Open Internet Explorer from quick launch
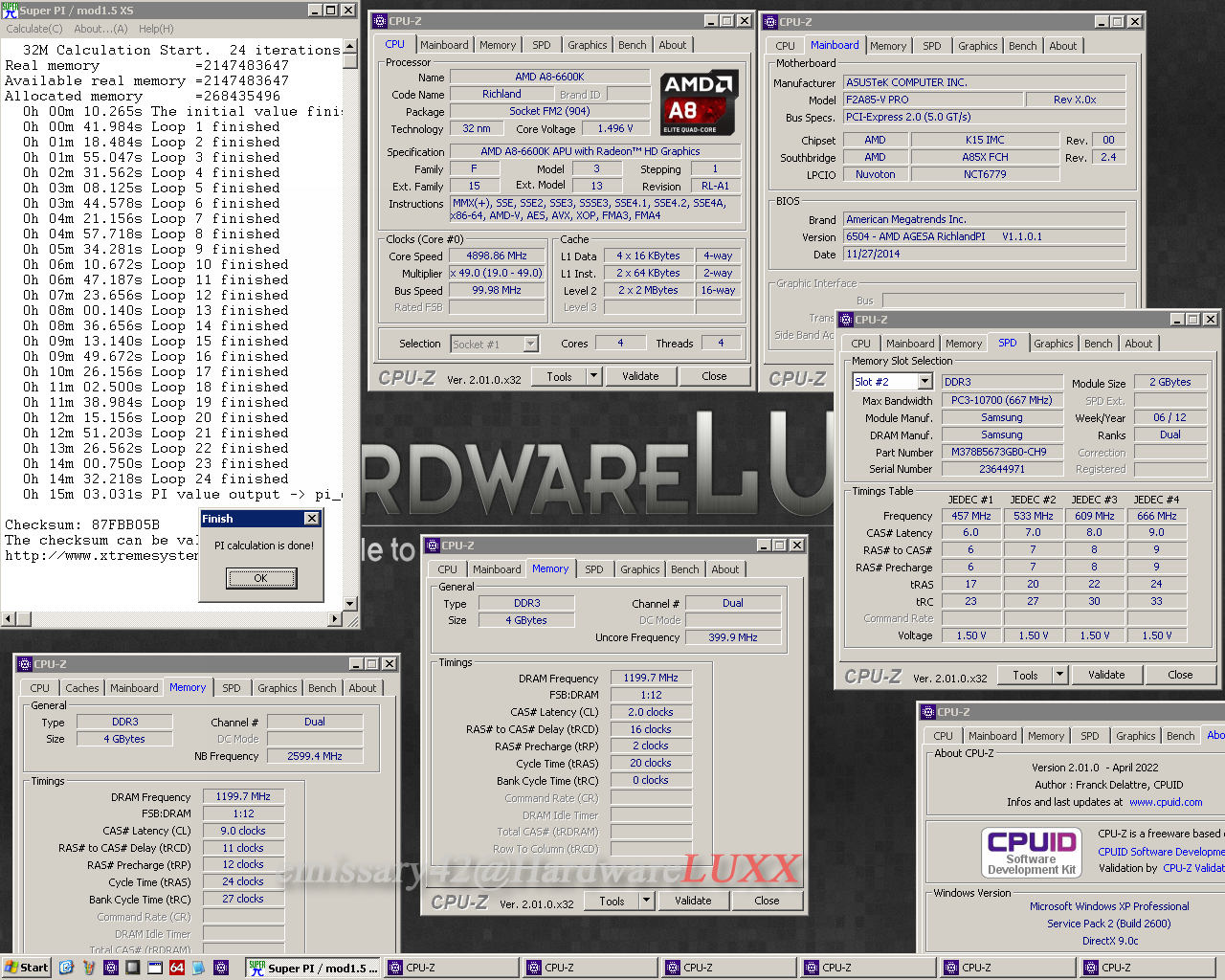 click(x=66, y=968)
